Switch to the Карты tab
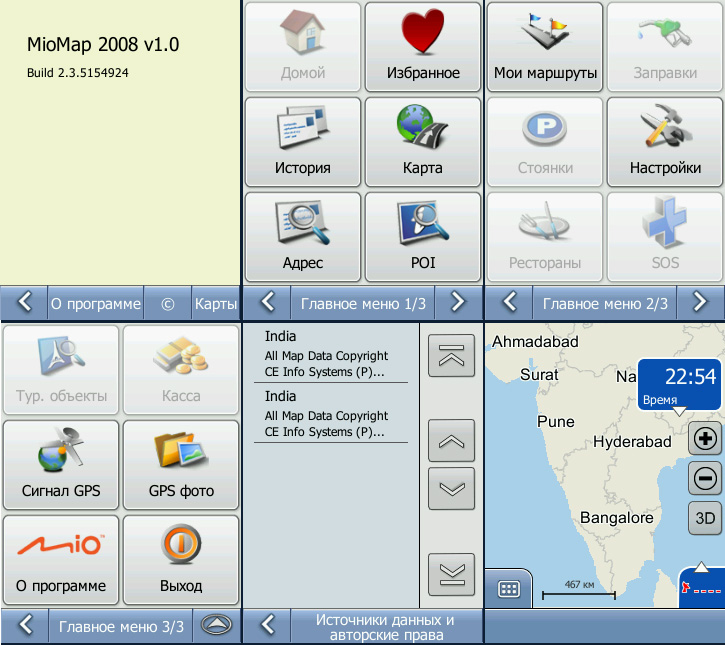This screenshot has width=725, height=645. coord(216,302)
